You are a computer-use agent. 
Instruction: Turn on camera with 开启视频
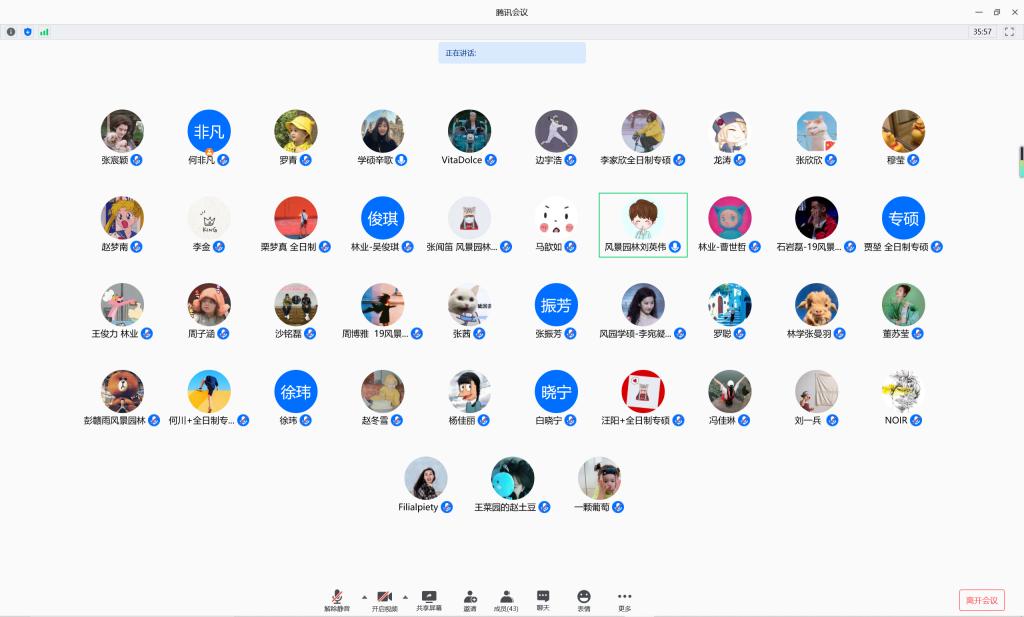(x=384, y=599)
